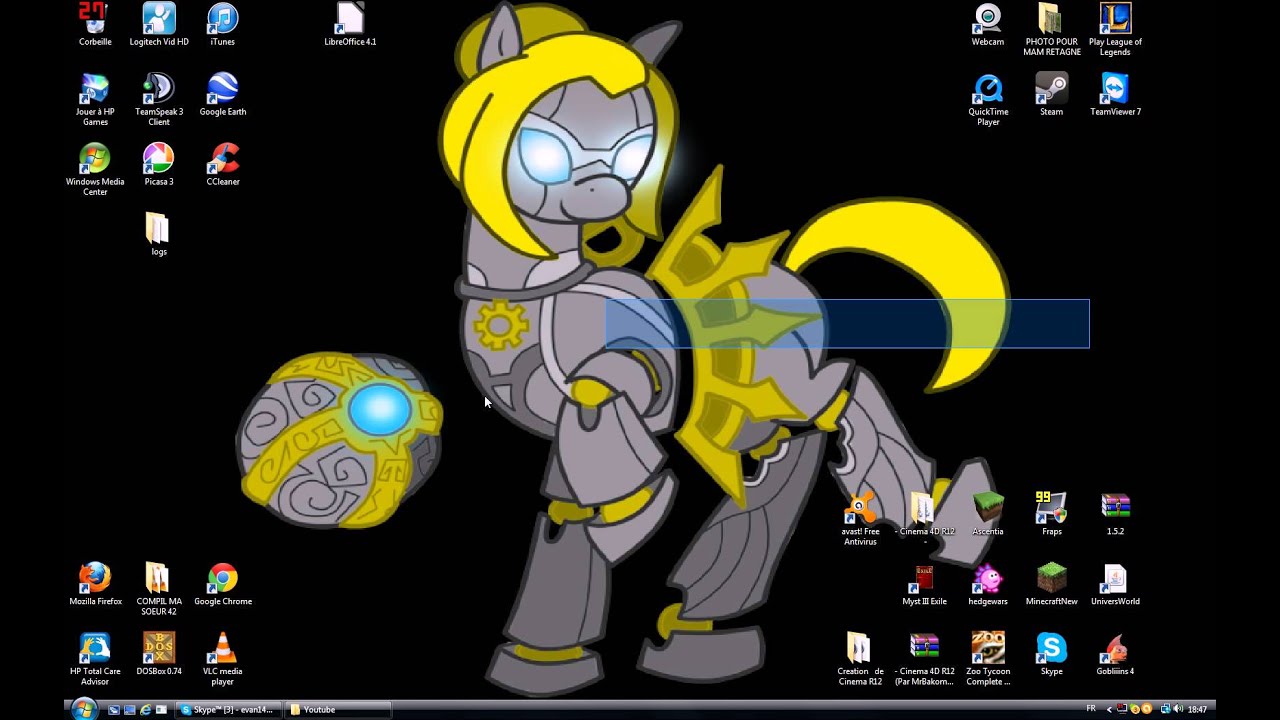Select the LibreOffice 4.1 desktop icon
The height and width of the screenshot is (720, 1280).
pos(350,25)
